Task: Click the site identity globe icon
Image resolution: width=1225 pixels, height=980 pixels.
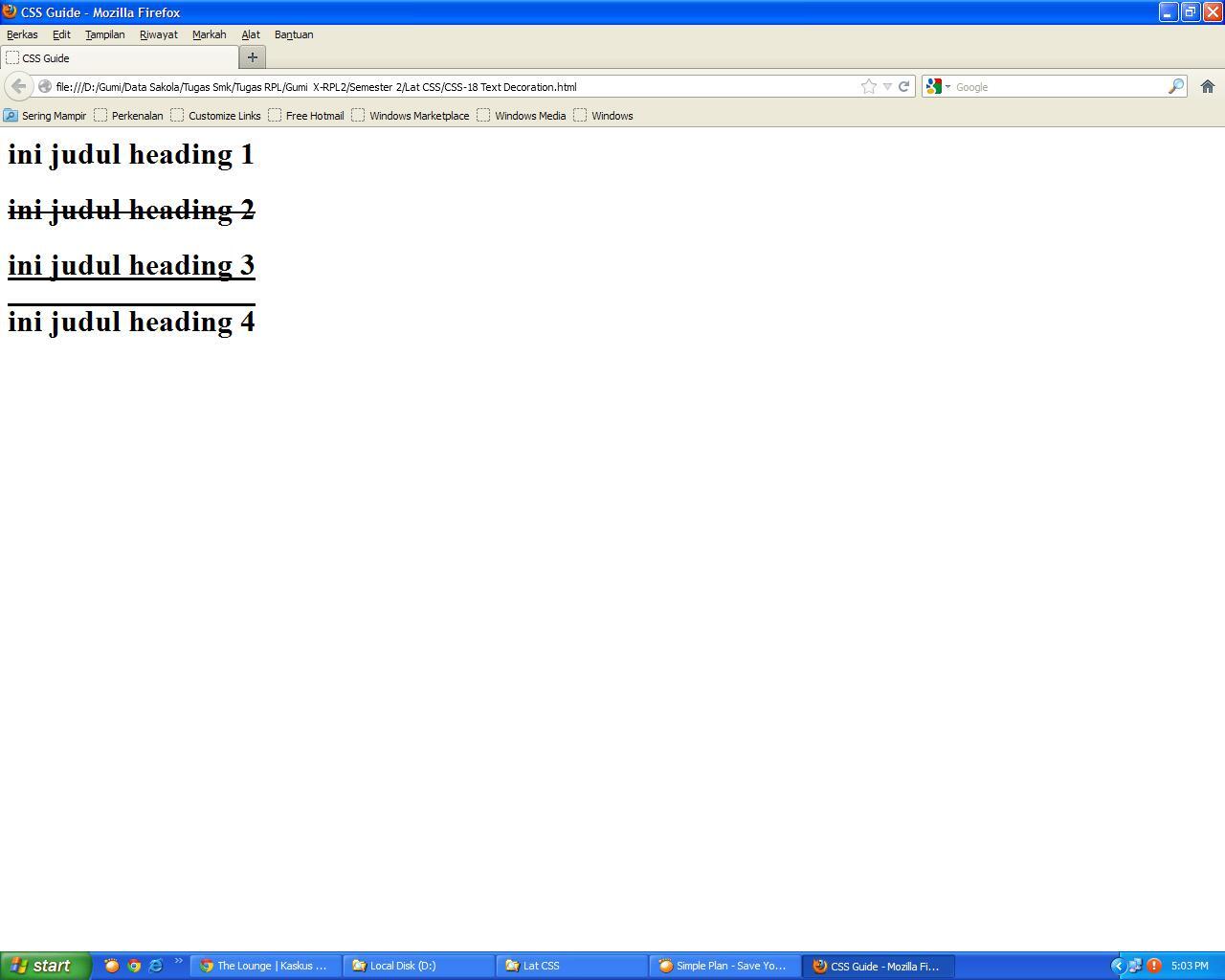Action: (44, 86)
